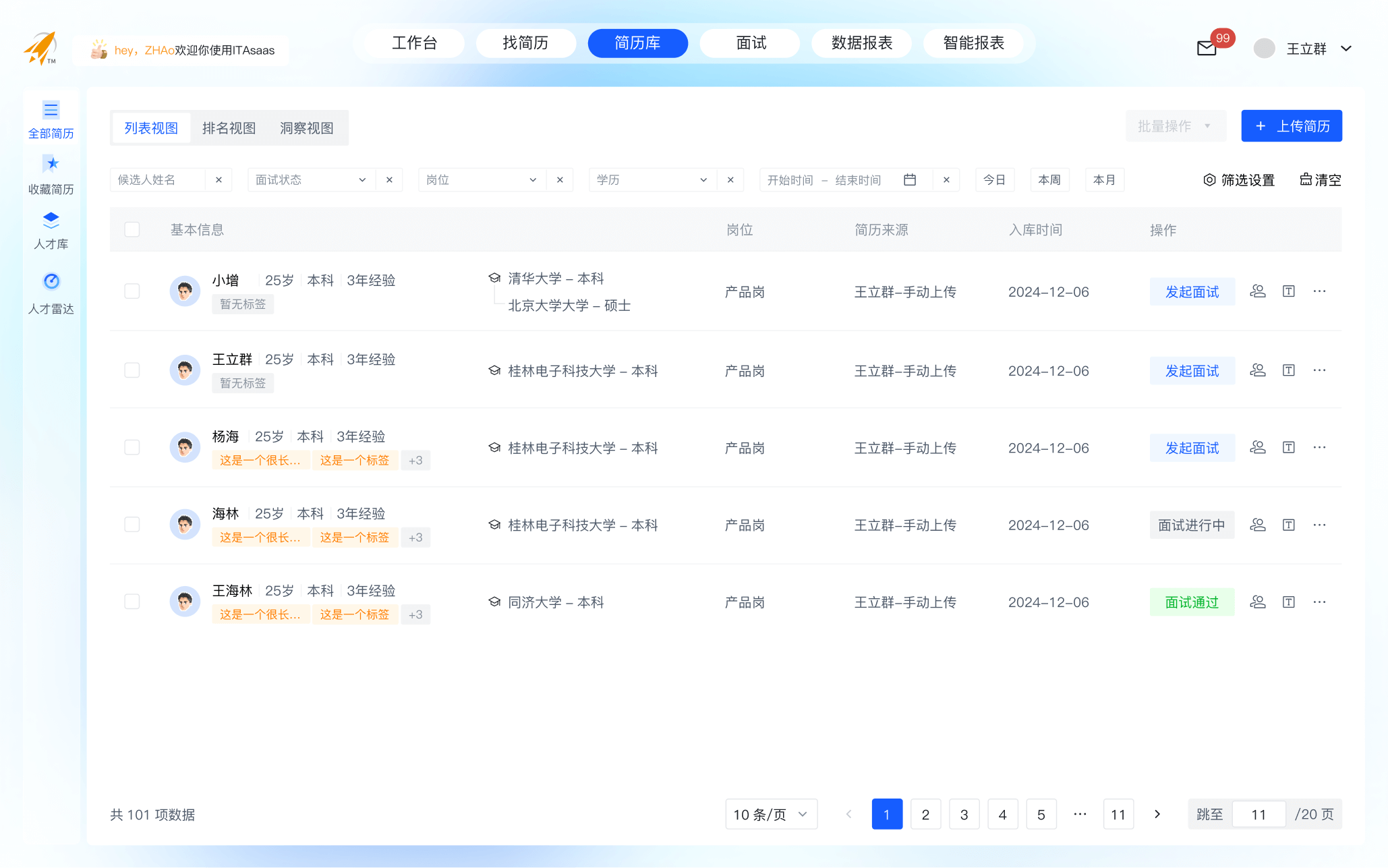Click the 上传简历 upload button
The image size is (1388, 868).
tap(1291, 126)
